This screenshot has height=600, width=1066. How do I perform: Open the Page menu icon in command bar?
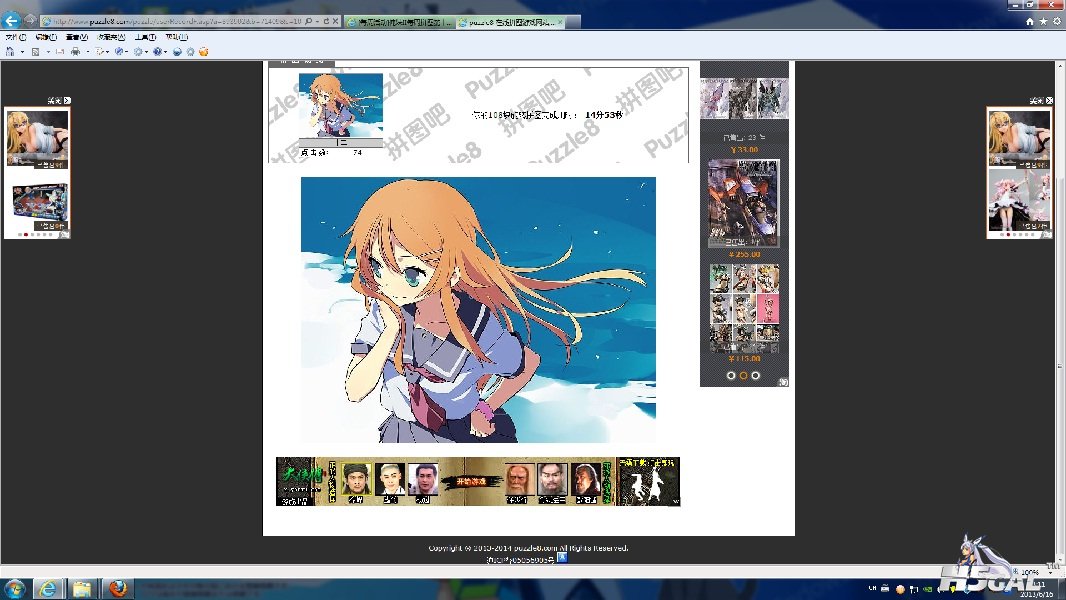(101, 52)
